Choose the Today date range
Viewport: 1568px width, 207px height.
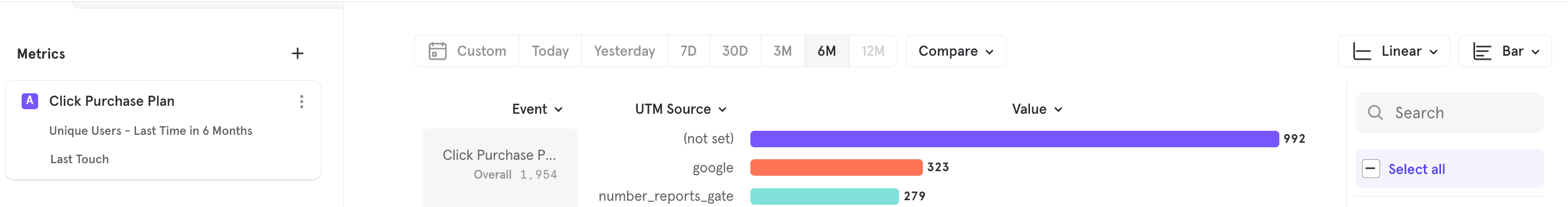tap(550, 51)
